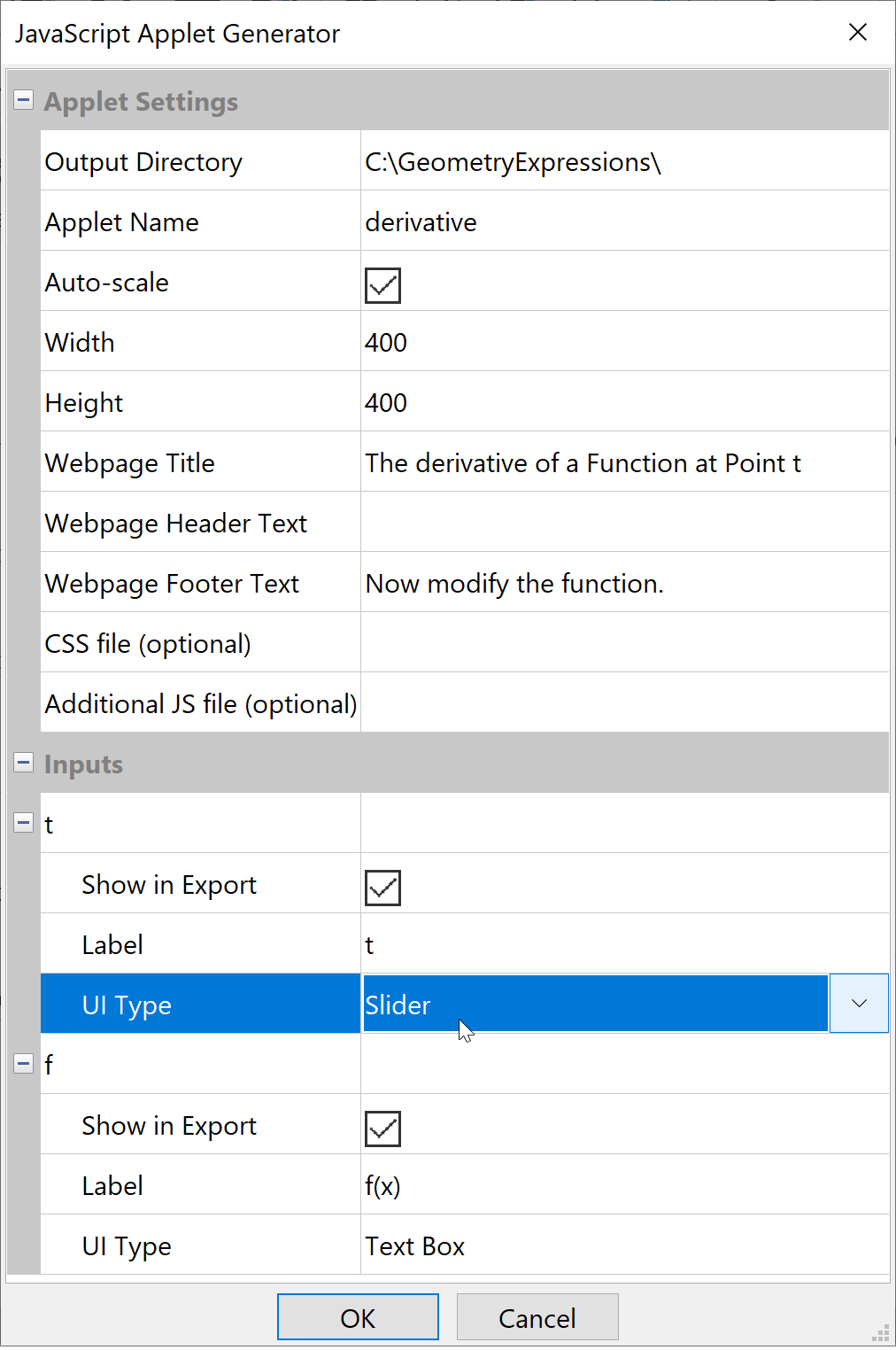This screenshot has width=896, height=1350.
Task: Select the Slider value in the combo box
Action: click(593, 1003)
